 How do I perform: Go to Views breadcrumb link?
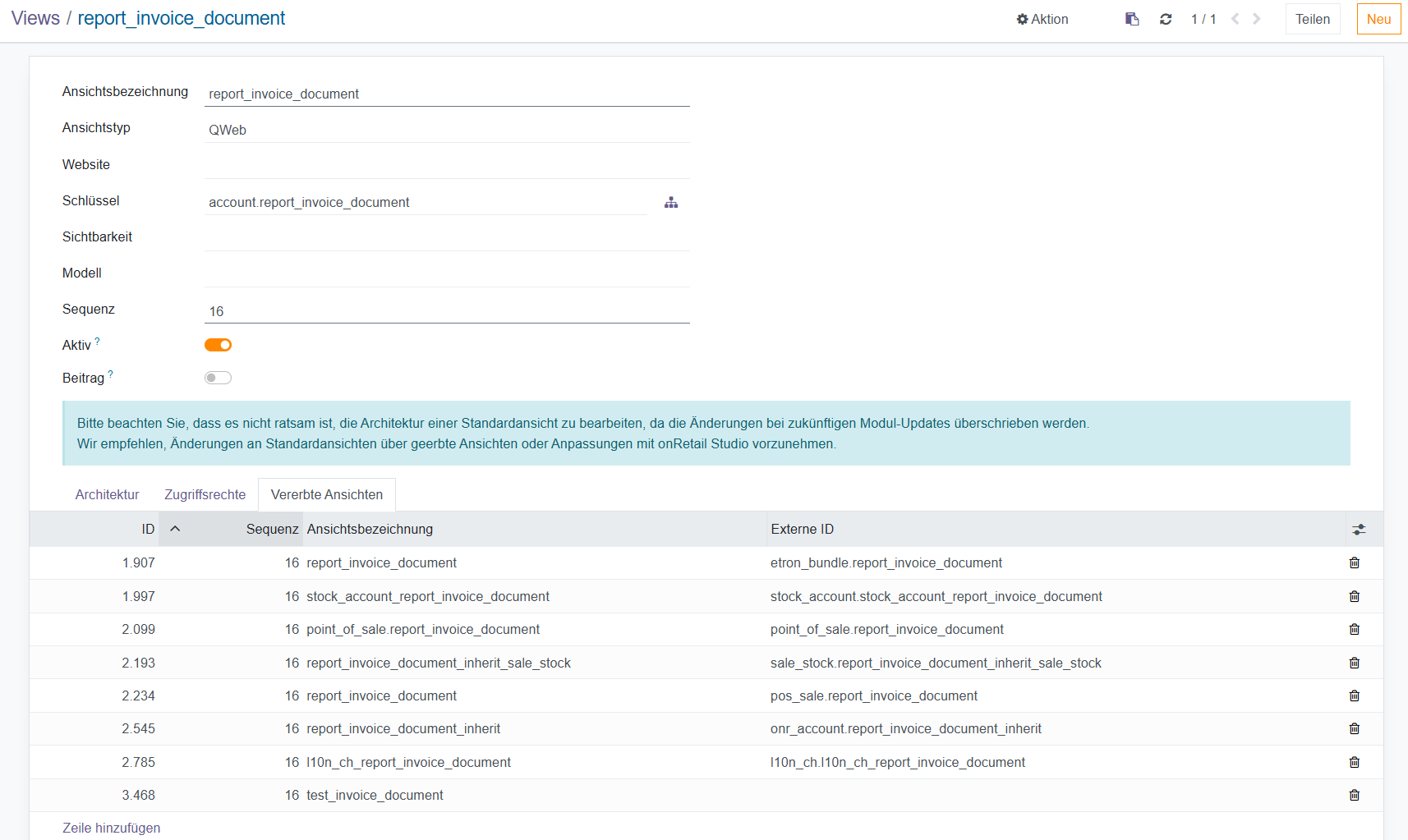[35, 18]
